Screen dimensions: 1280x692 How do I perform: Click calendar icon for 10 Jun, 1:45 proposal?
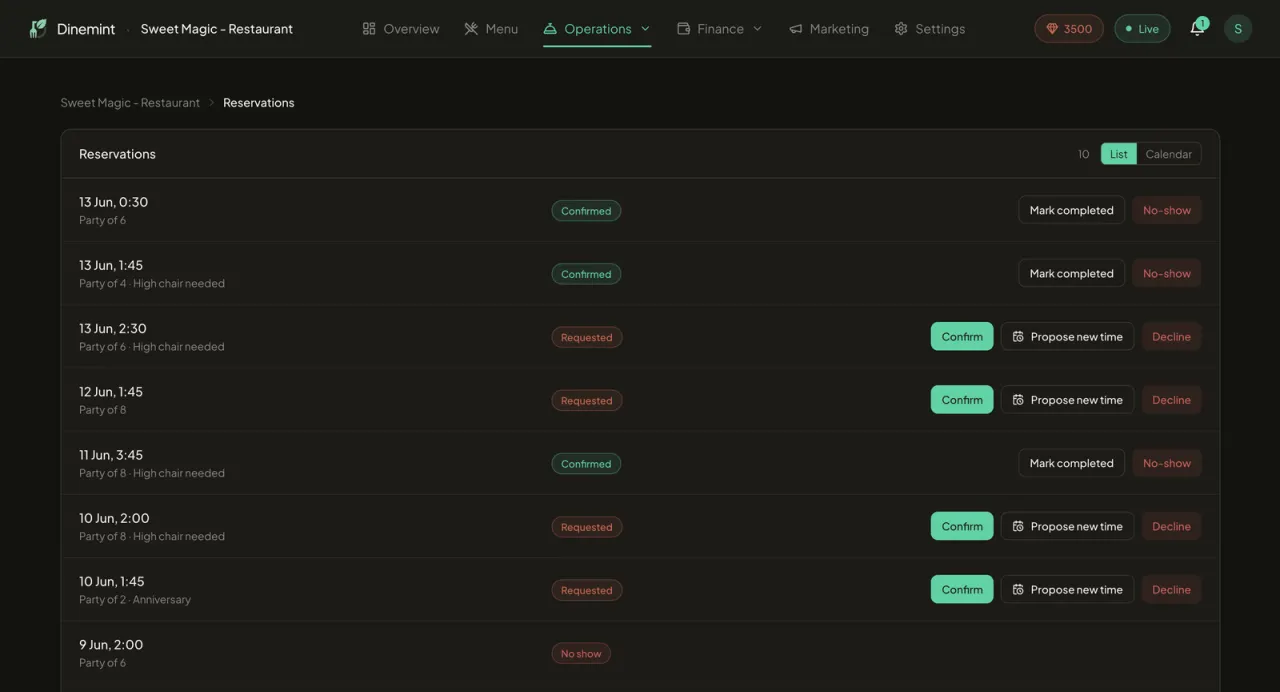[x=1018, y=589]
